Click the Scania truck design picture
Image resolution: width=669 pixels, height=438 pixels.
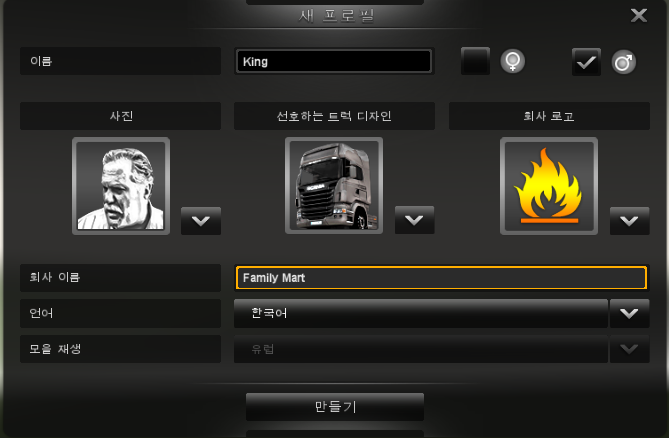(334, 186)
